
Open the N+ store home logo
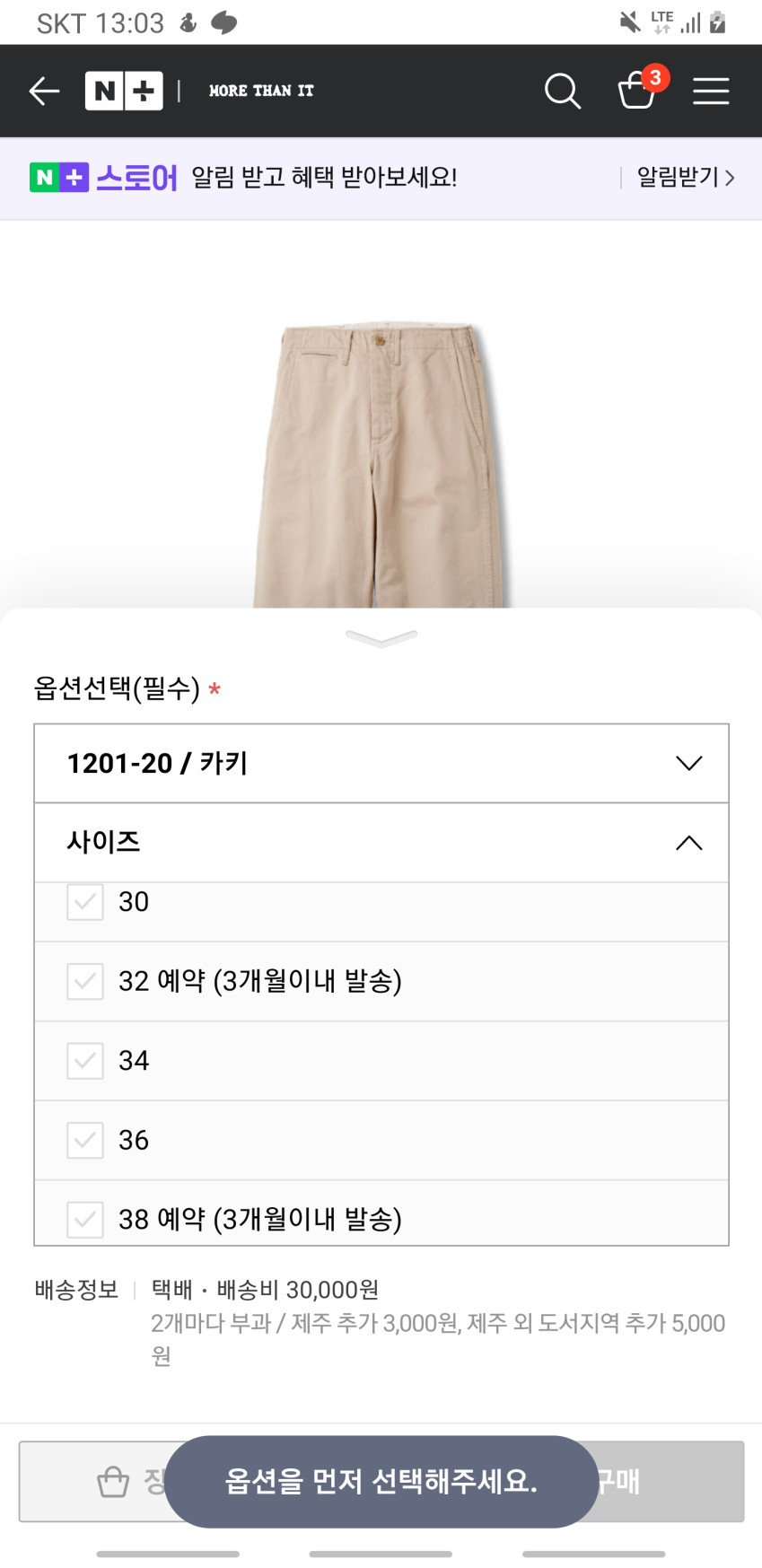tap(124, 91)
